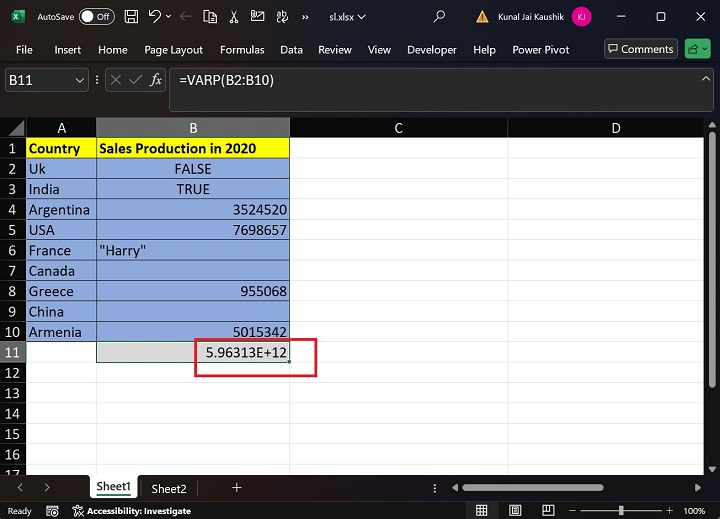Click the cell containing "Harry"
This screenshot has height=519, width=720.
193,250
